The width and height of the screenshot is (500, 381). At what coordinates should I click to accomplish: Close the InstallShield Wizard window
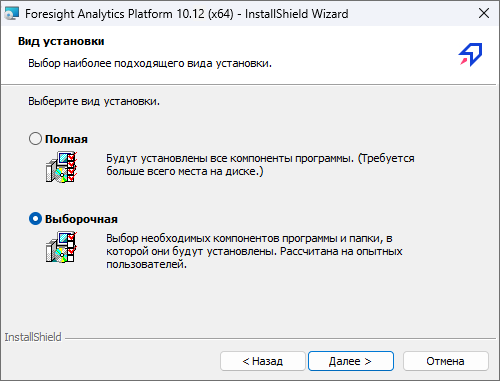coord(484,13)
